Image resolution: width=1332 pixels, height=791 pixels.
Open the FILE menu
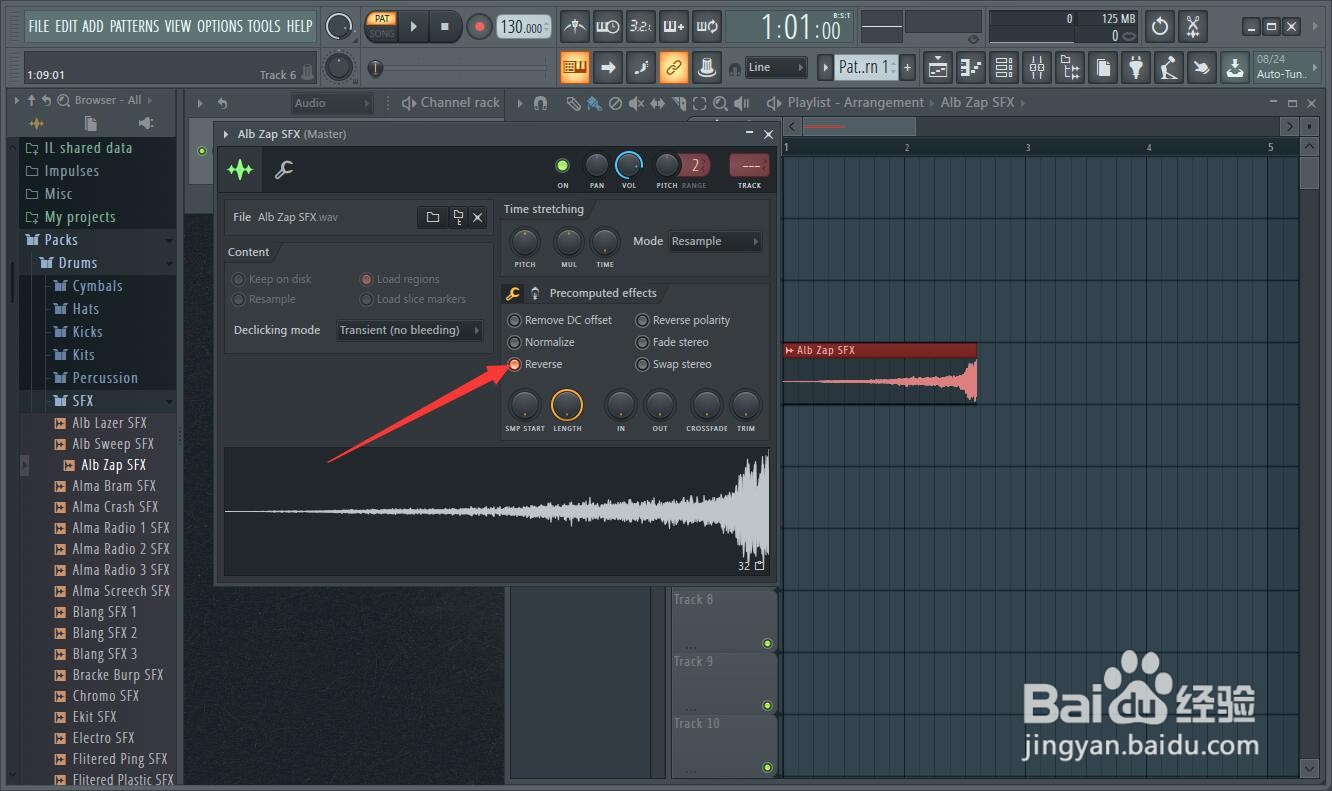pyautogui.click(x=39, y=26)
